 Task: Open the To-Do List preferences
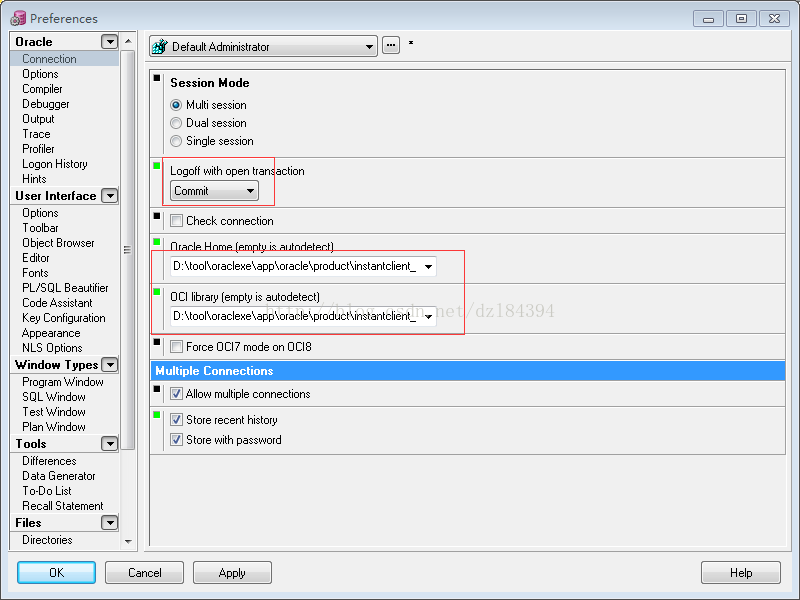point(47,491)
